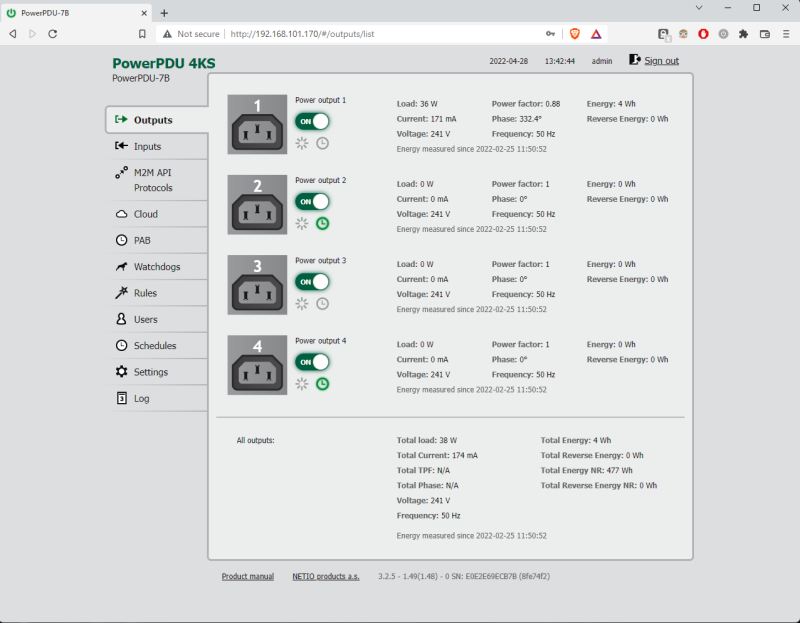Screen dimensions: 800x623
Task: Switch off Power output 1
Action: (x=312, y=121)
